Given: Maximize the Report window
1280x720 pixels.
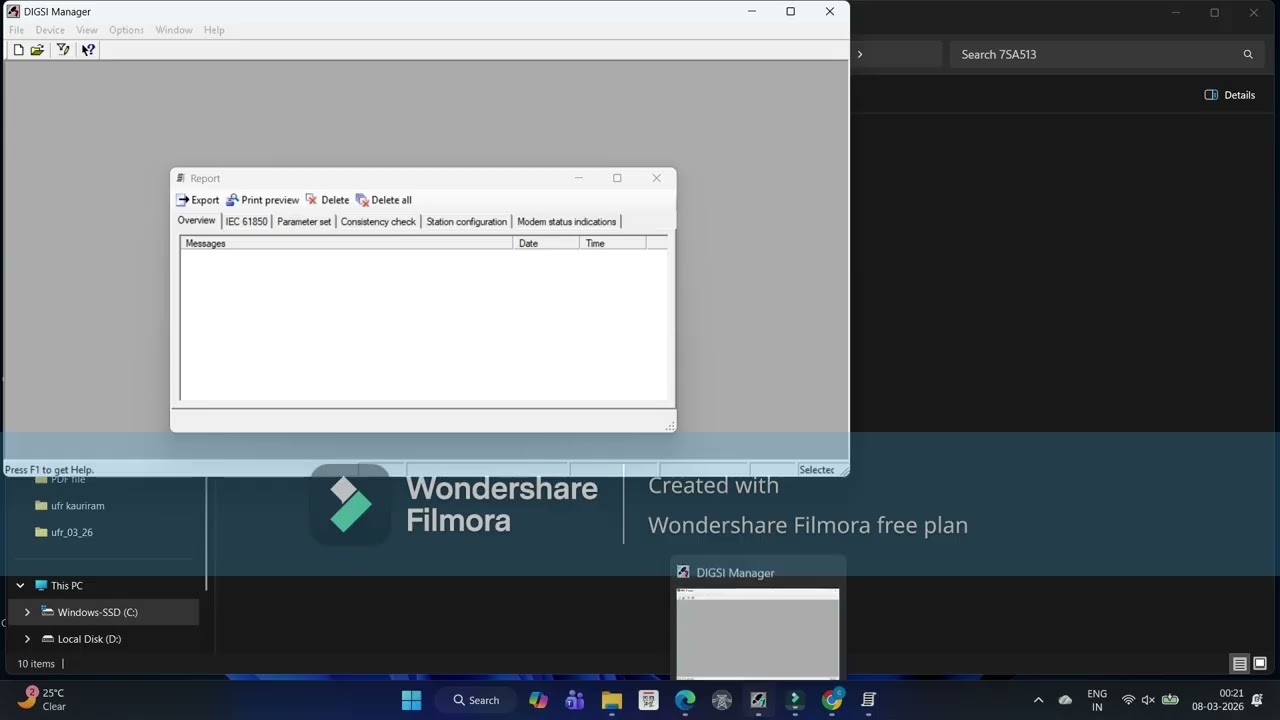Looking at the screenshot, I should coord(617,178).
